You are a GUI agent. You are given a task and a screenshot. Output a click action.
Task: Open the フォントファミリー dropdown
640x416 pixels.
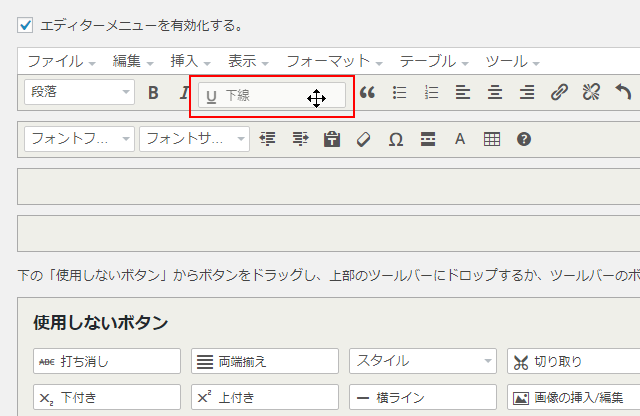coord(79,139)
